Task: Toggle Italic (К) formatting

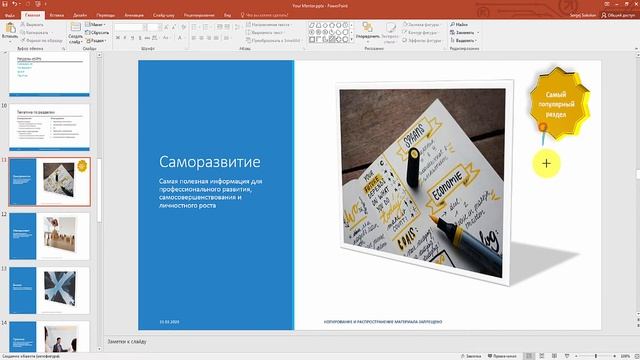Action: [125, 38]
